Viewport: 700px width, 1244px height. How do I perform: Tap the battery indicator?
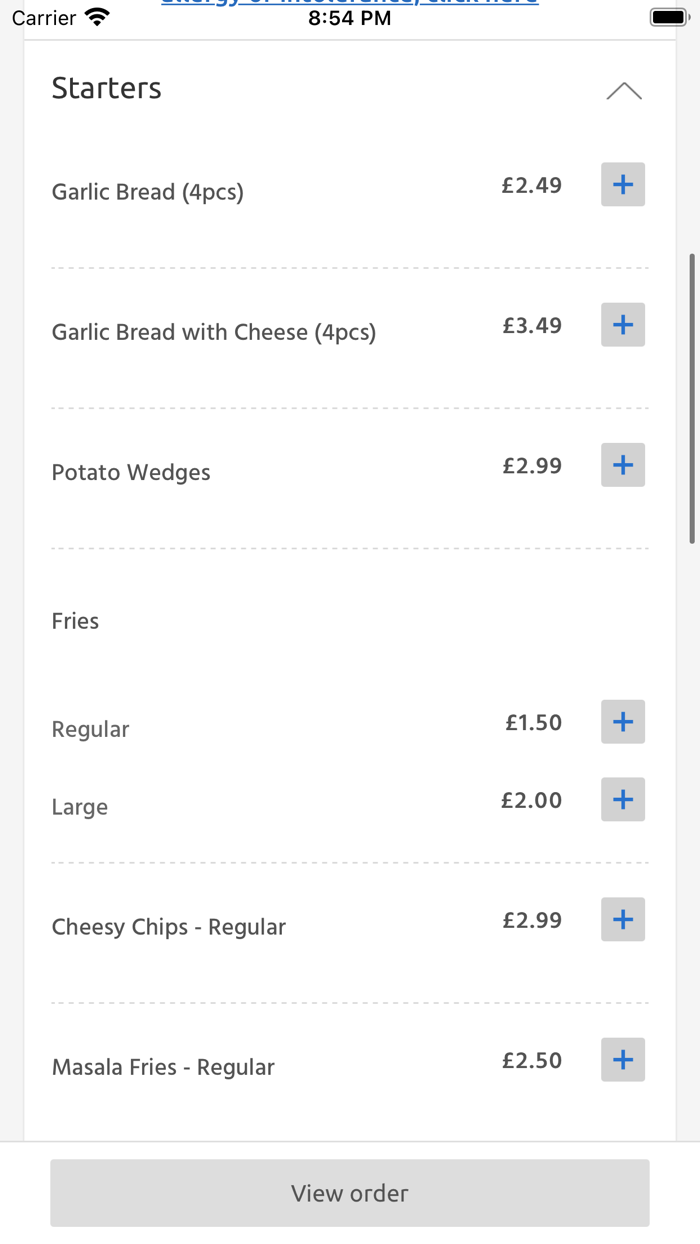pyautogui.click(x=667, y=15)
